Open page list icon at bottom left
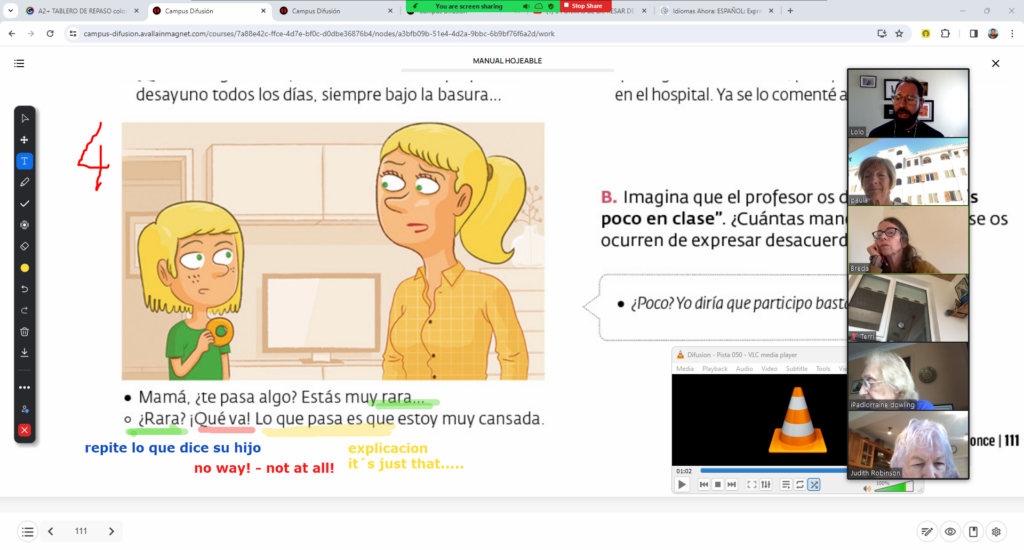This screenshot has width=1024, height=550. point(27,532)
